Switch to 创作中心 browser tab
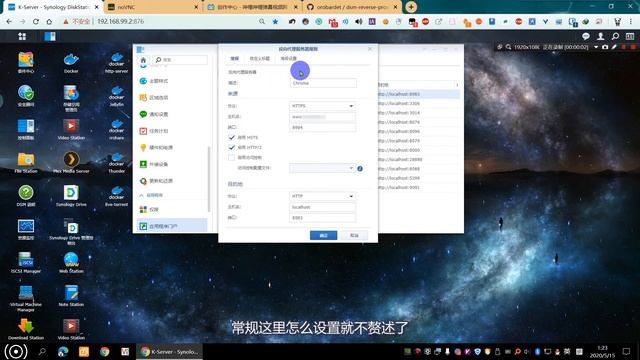This screenshot has width=640, height=360. pyautogui.click(x=253, y=7)
